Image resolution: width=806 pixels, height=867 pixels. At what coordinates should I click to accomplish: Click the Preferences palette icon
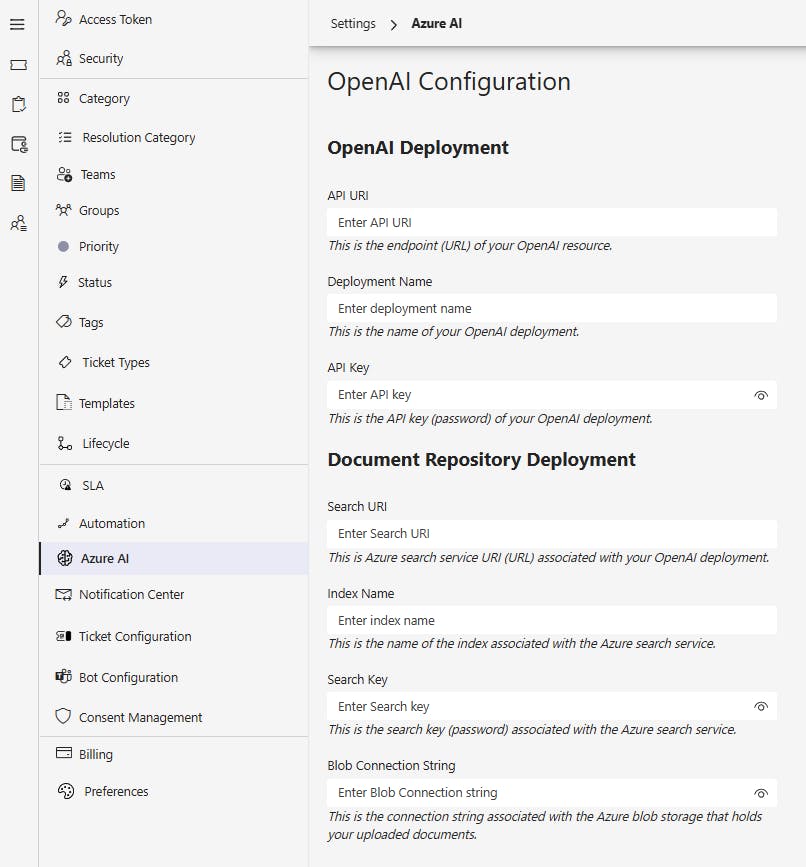[66, 791]
